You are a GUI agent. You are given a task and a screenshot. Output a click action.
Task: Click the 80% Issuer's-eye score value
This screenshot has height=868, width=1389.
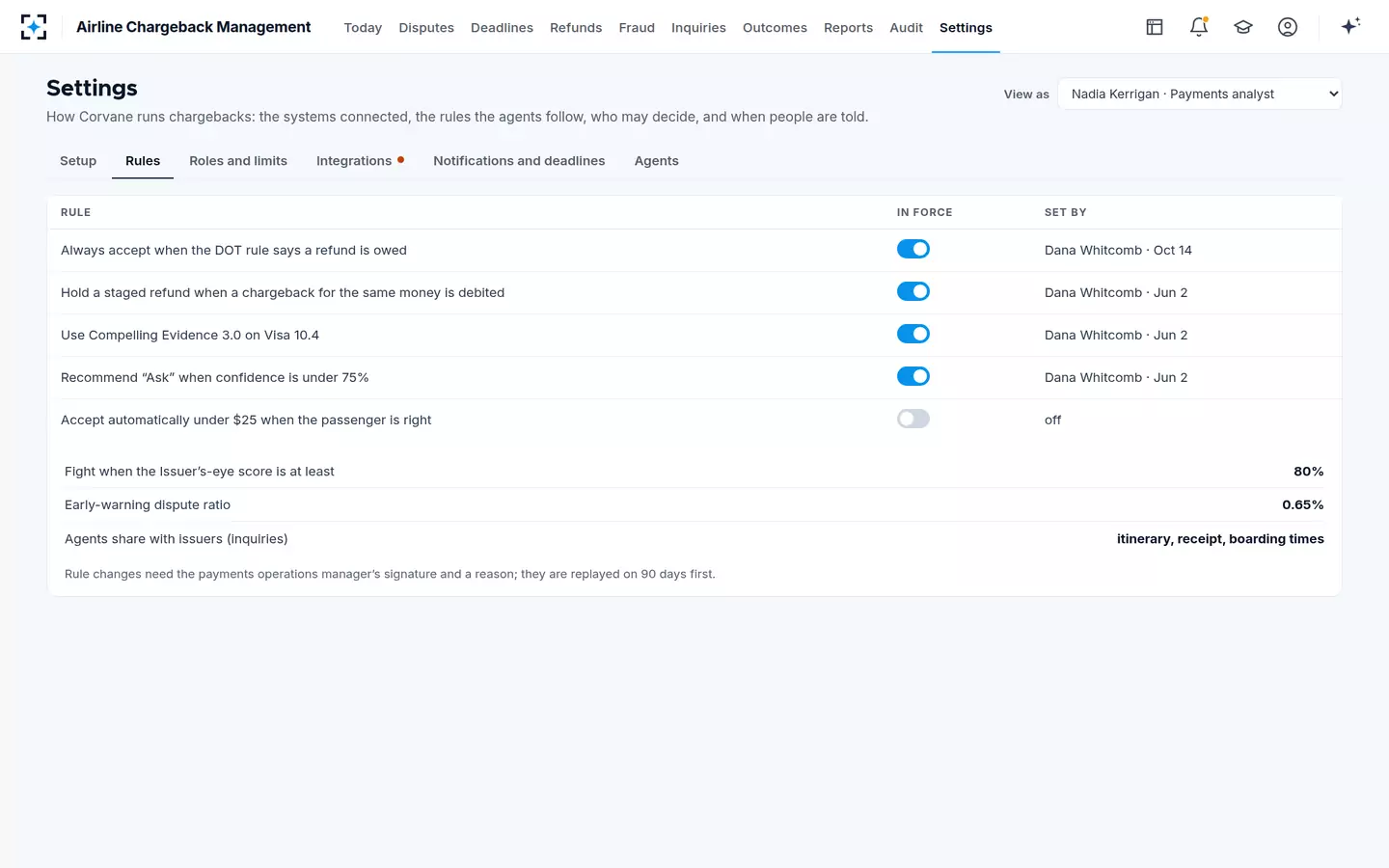[x=1308, y=472]
